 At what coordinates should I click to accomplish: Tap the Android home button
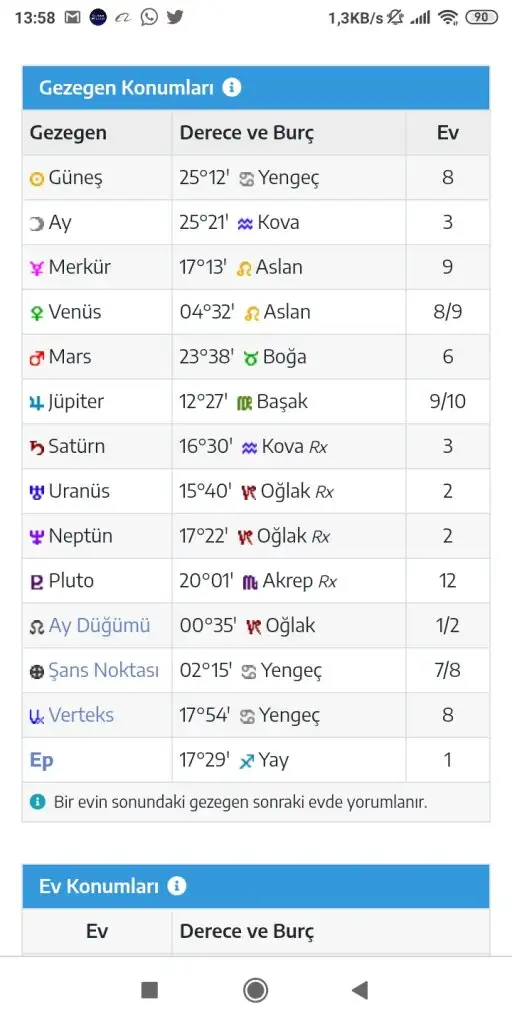(x=255, y=990)
